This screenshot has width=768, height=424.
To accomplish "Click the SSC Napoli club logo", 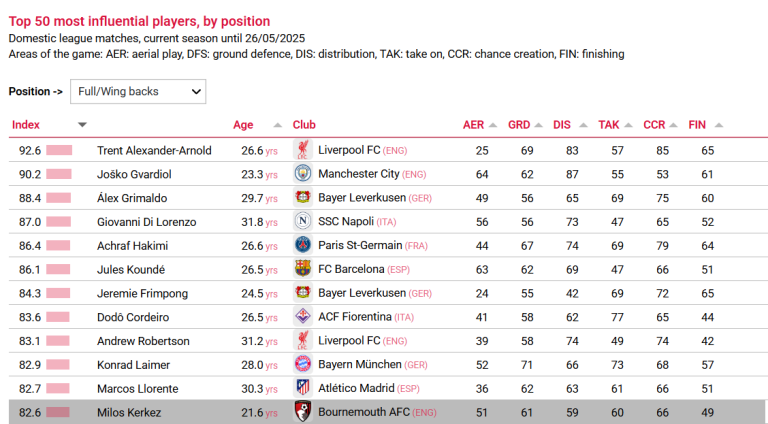I will click(x=303, y=221).
